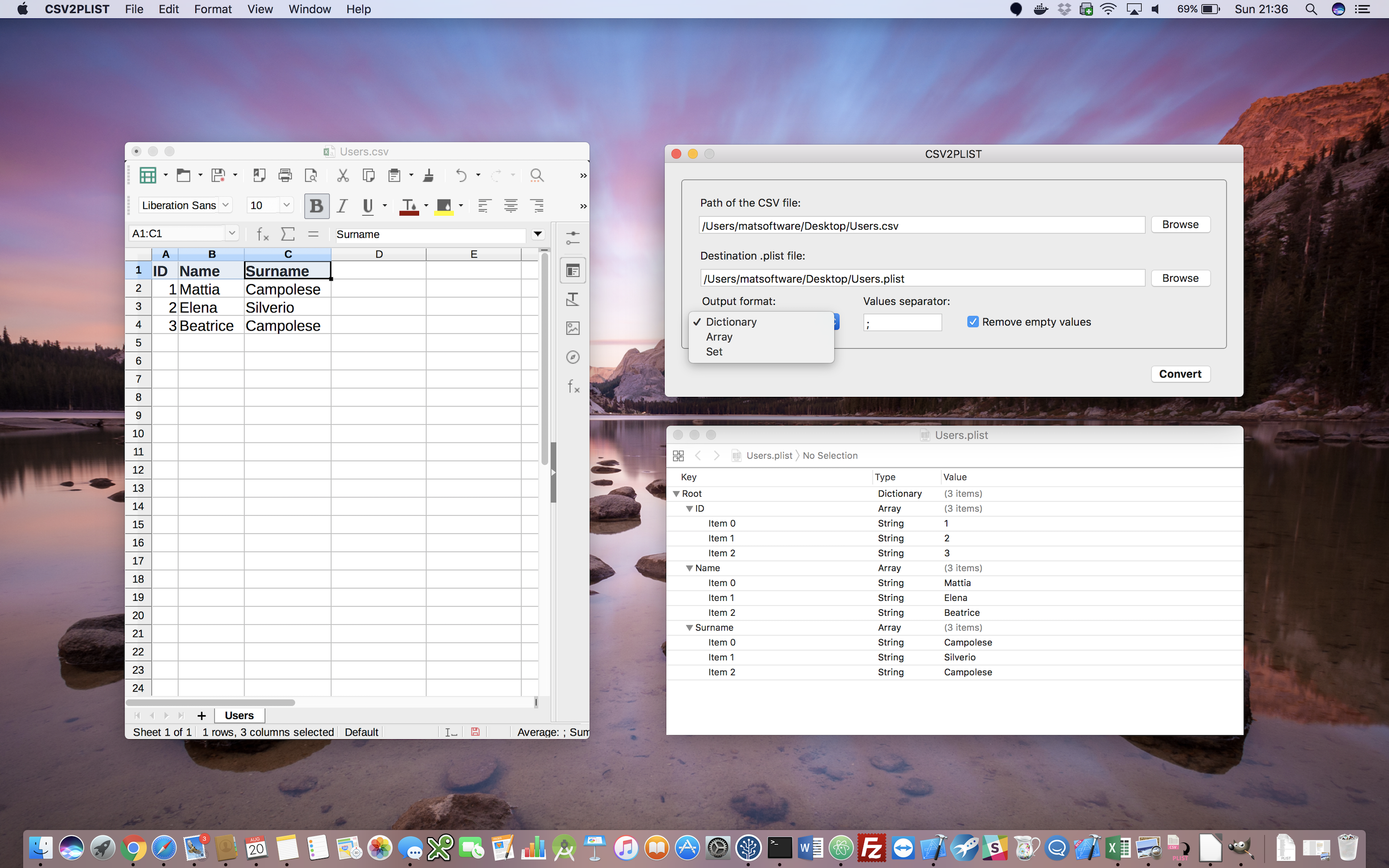Open the sidebar Gallery image icon
Image resolution: width=1389 pixels, height=868 pixels.
572,328
